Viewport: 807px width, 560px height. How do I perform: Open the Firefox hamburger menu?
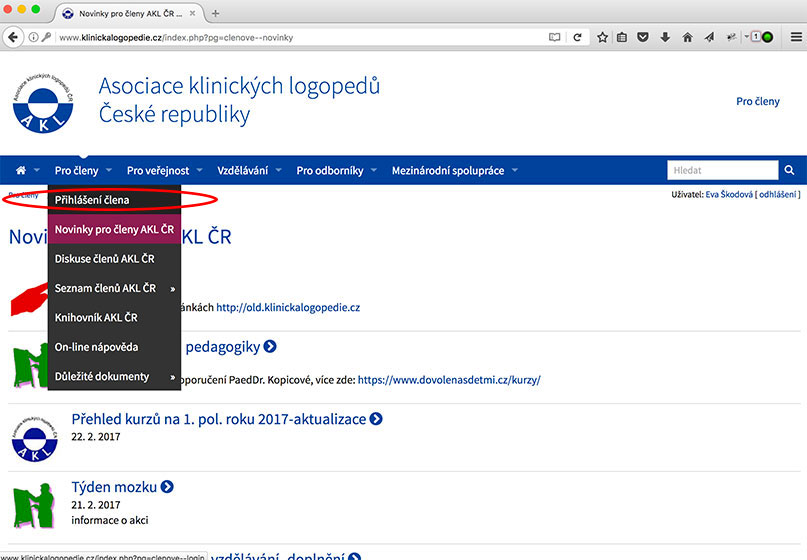(x=795, y=37)
